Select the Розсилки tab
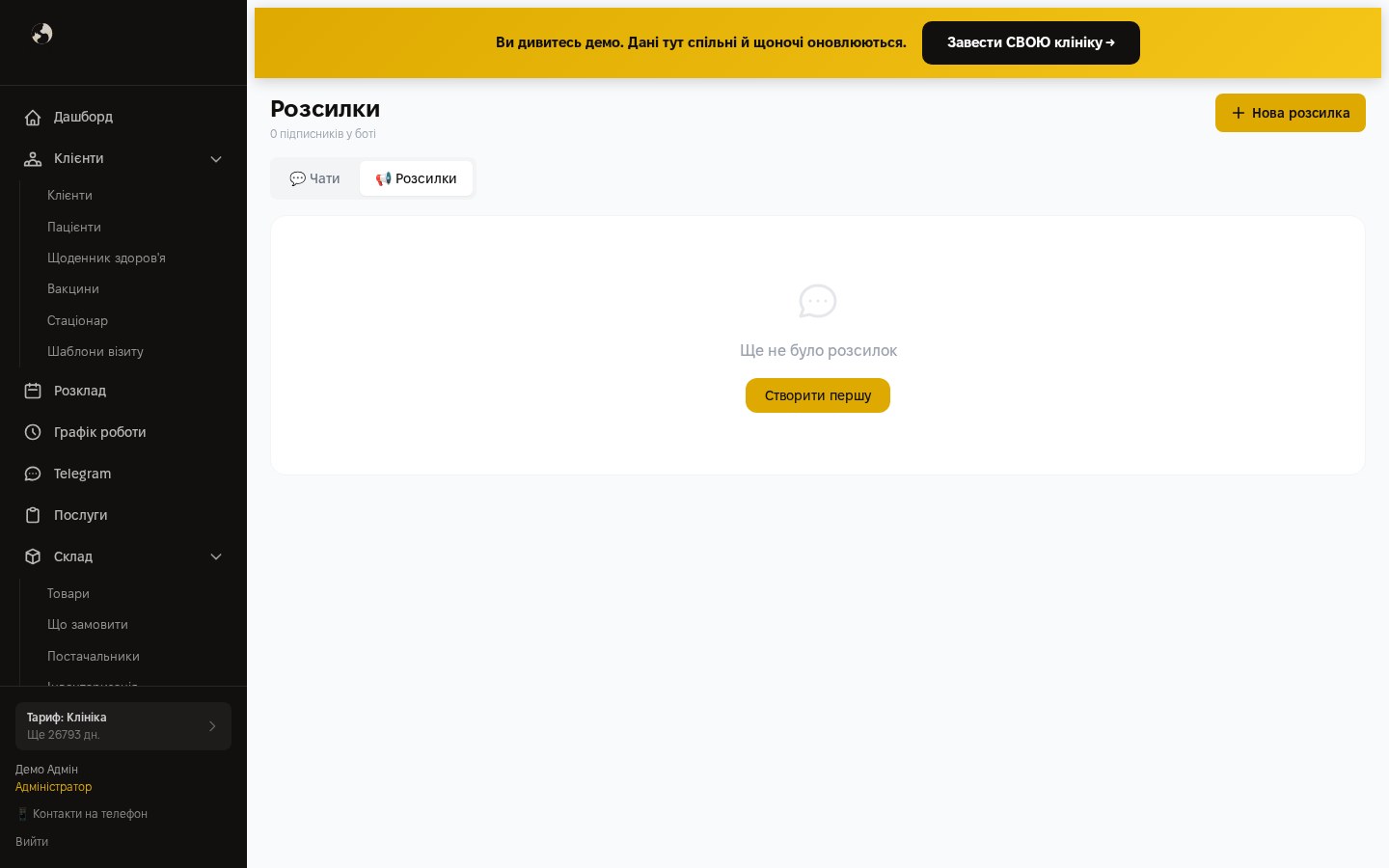This screenshot has width=1389, height=868. coord(417,178)
